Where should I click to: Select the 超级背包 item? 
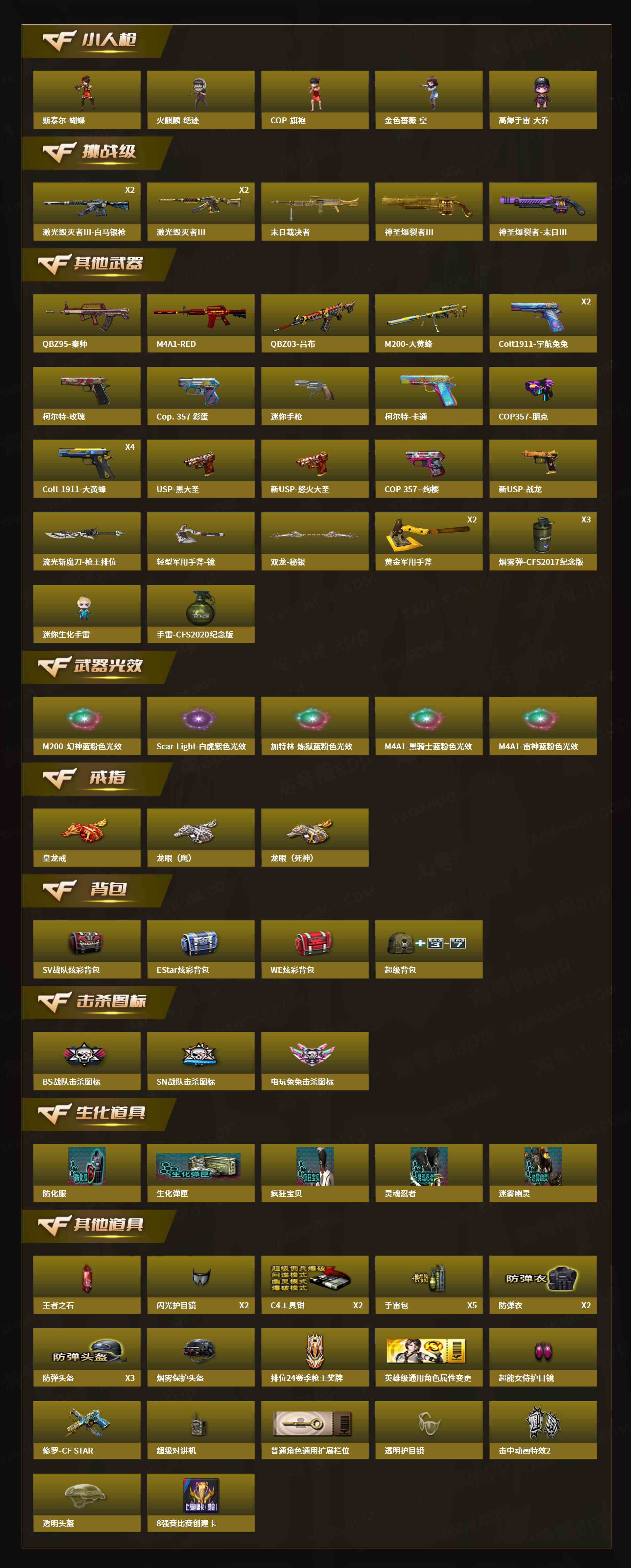coord(428,949)
